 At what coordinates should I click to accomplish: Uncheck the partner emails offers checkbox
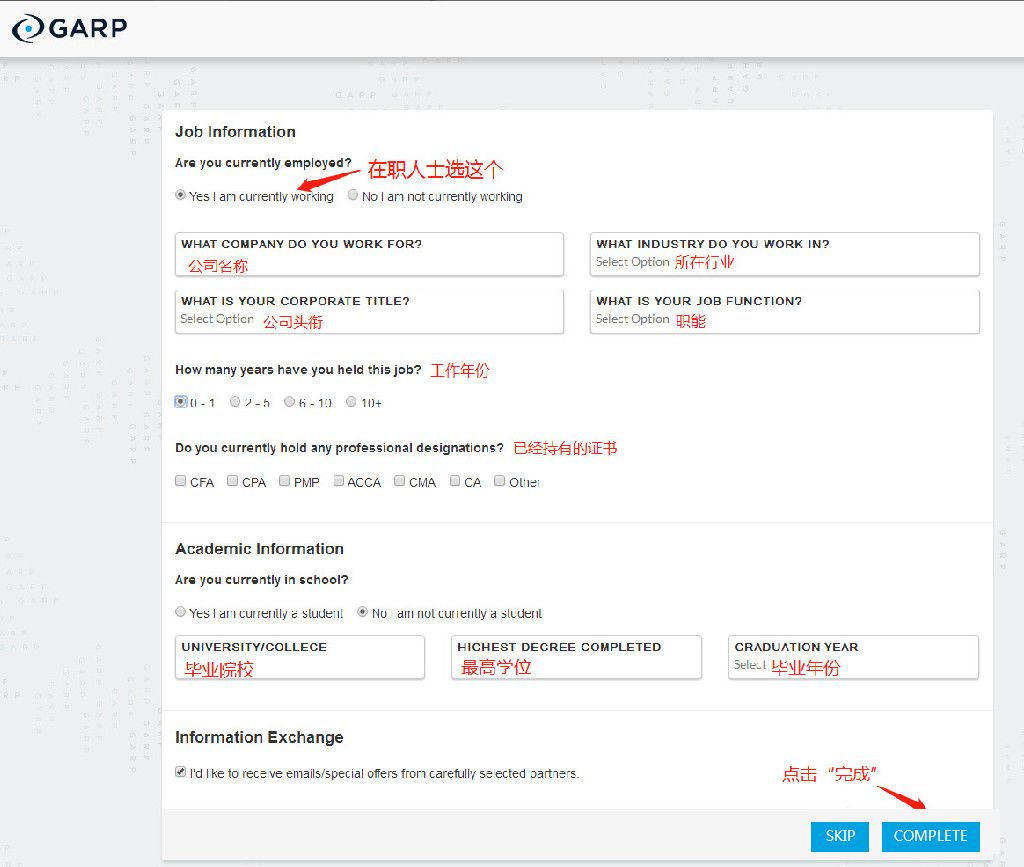tap(180, 772)
